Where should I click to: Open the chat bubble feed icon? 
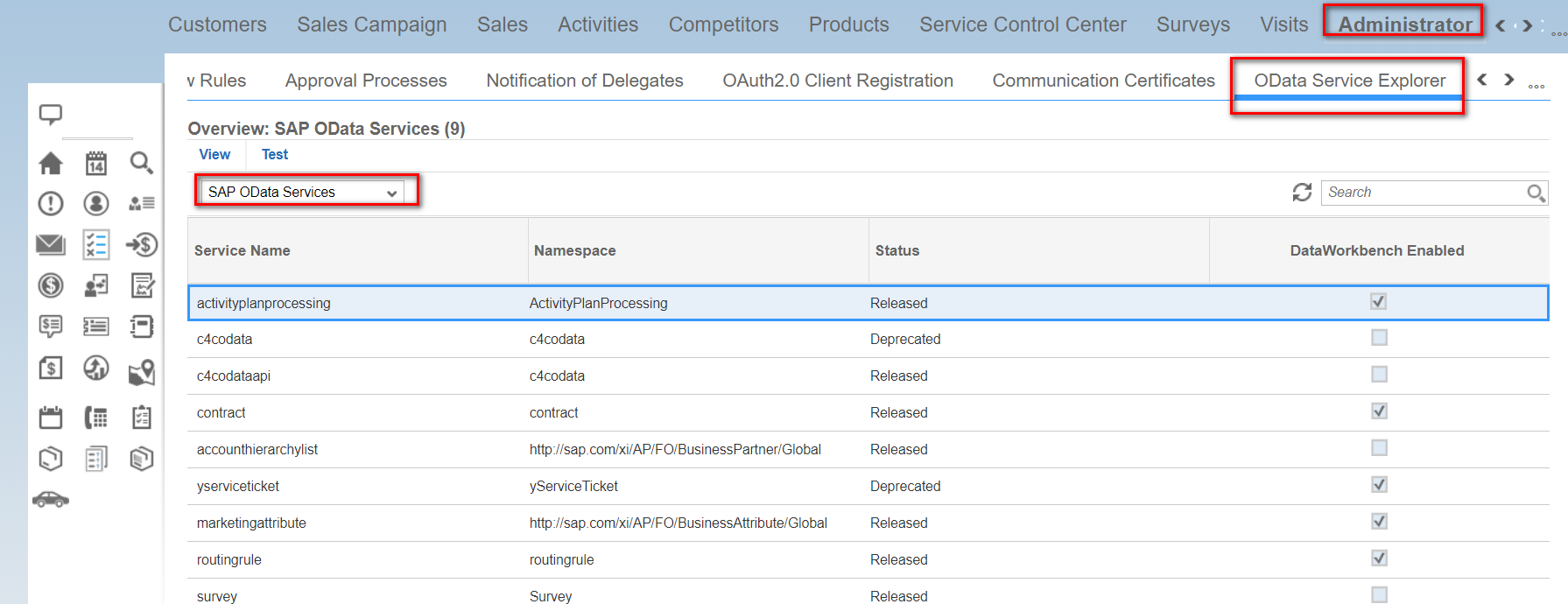51,114
